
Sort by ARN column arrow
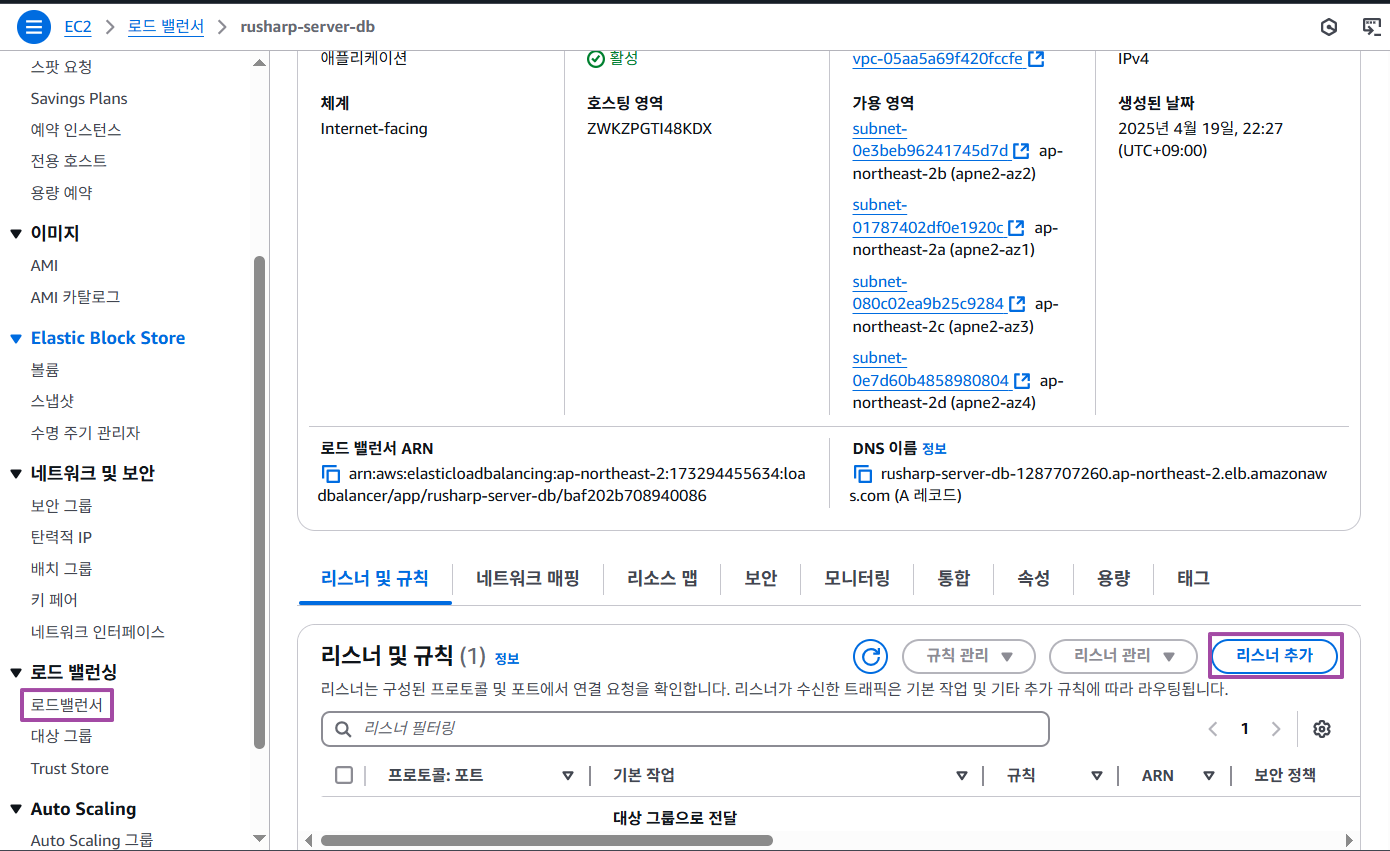coord(1209,776)
